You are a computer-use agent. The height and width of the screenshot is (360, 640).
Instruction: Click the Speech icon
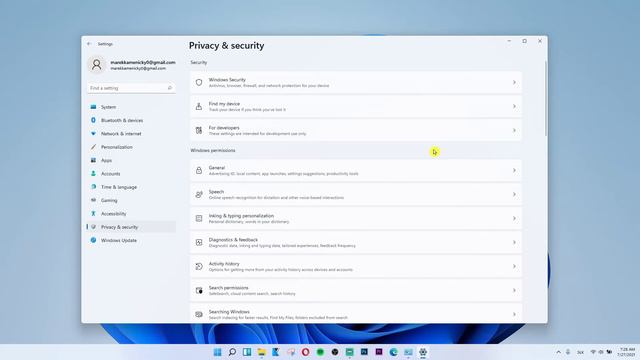(x=199, y=194)
